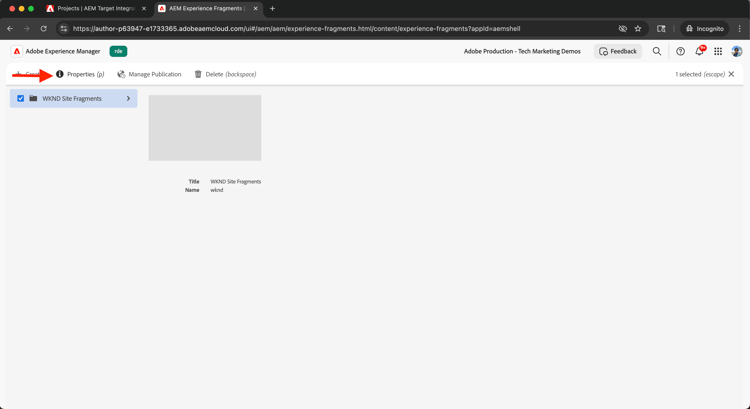
Task: Click the tracking protection eye icon
Action: tap(622, 29)
